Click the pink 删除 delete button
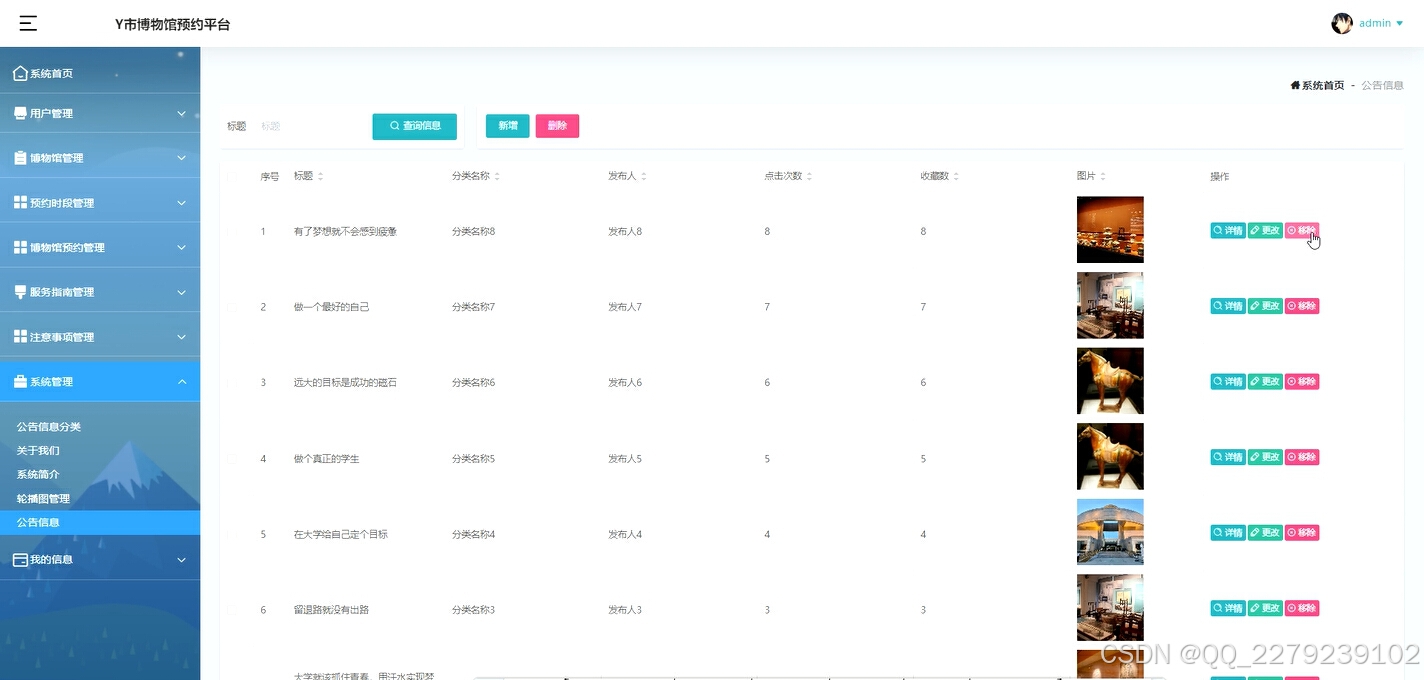 557,126
